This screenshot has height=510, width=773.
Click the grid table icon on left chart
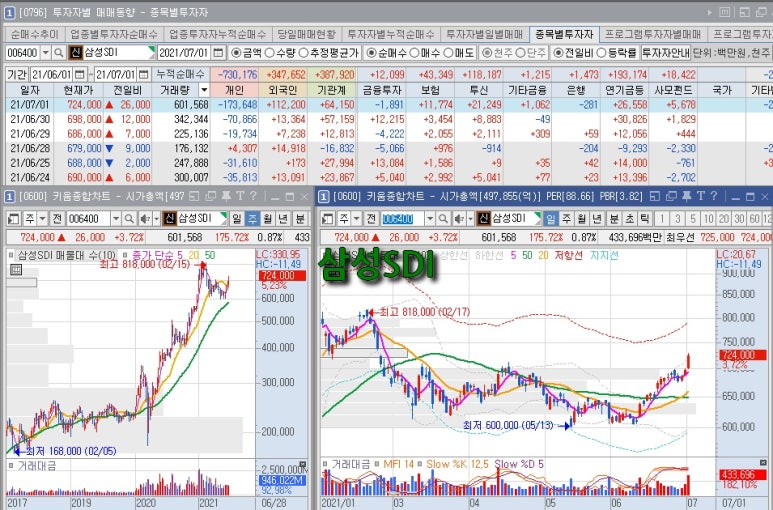click(x=16, y=270)
